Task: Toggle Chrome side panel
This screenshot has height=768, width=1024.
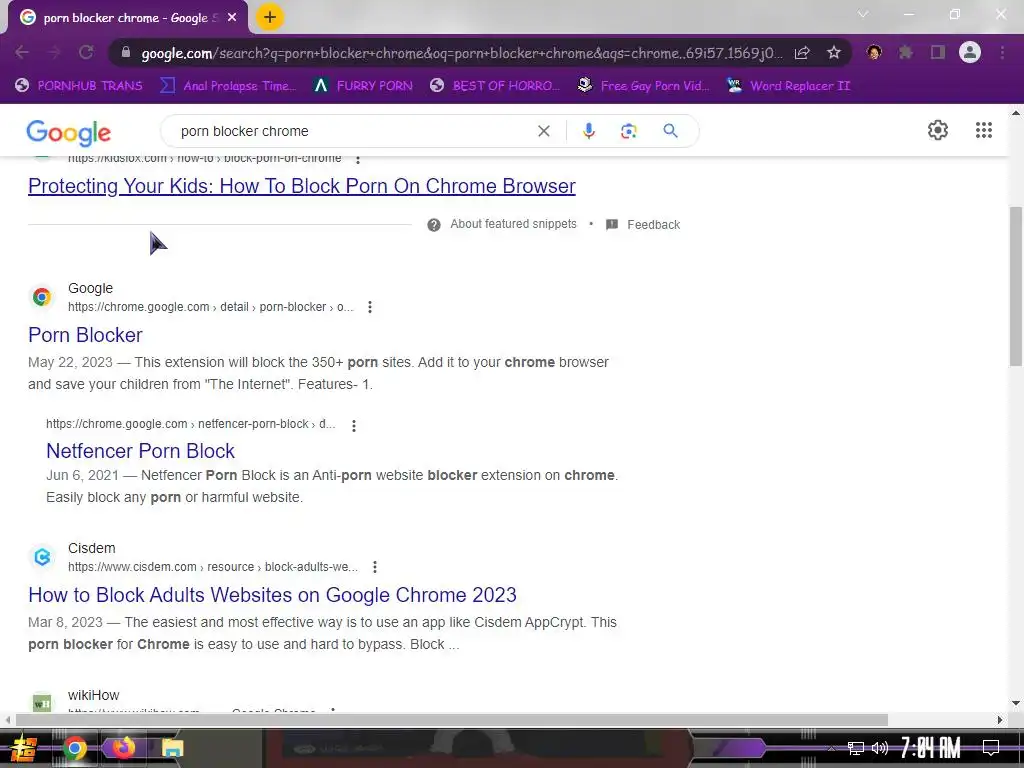Action: [938, 53]
